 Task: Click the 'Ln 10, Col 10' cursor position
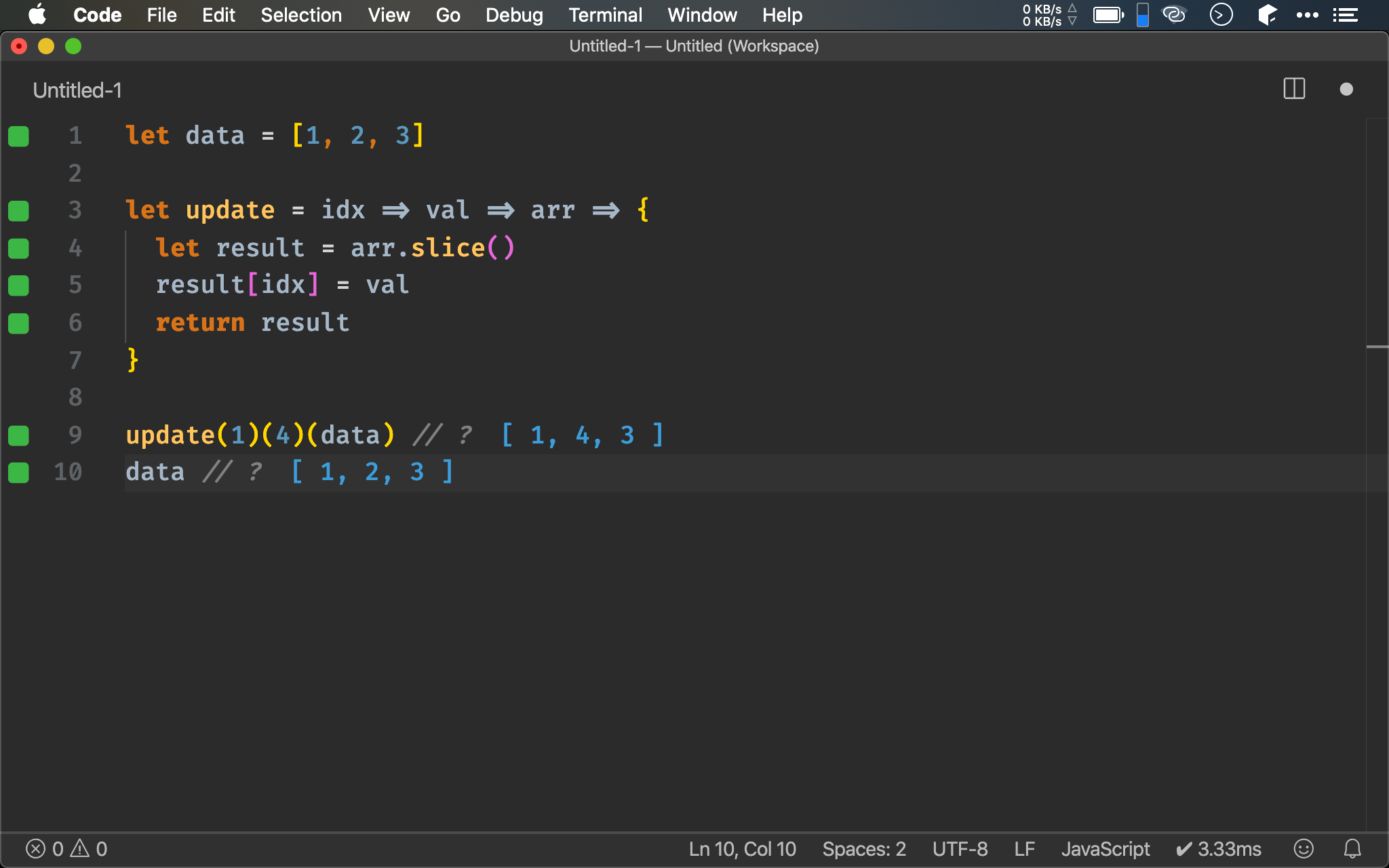click(x=742, y=849)
